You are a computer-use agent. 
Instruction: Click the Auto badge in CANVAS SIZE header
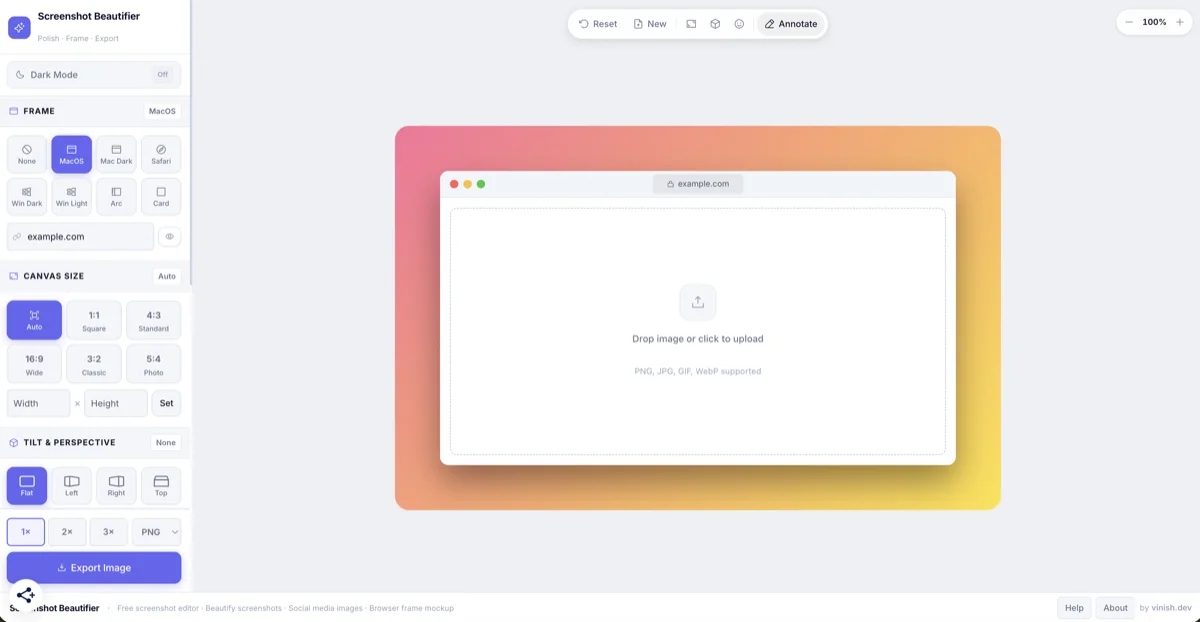(167, 276)
